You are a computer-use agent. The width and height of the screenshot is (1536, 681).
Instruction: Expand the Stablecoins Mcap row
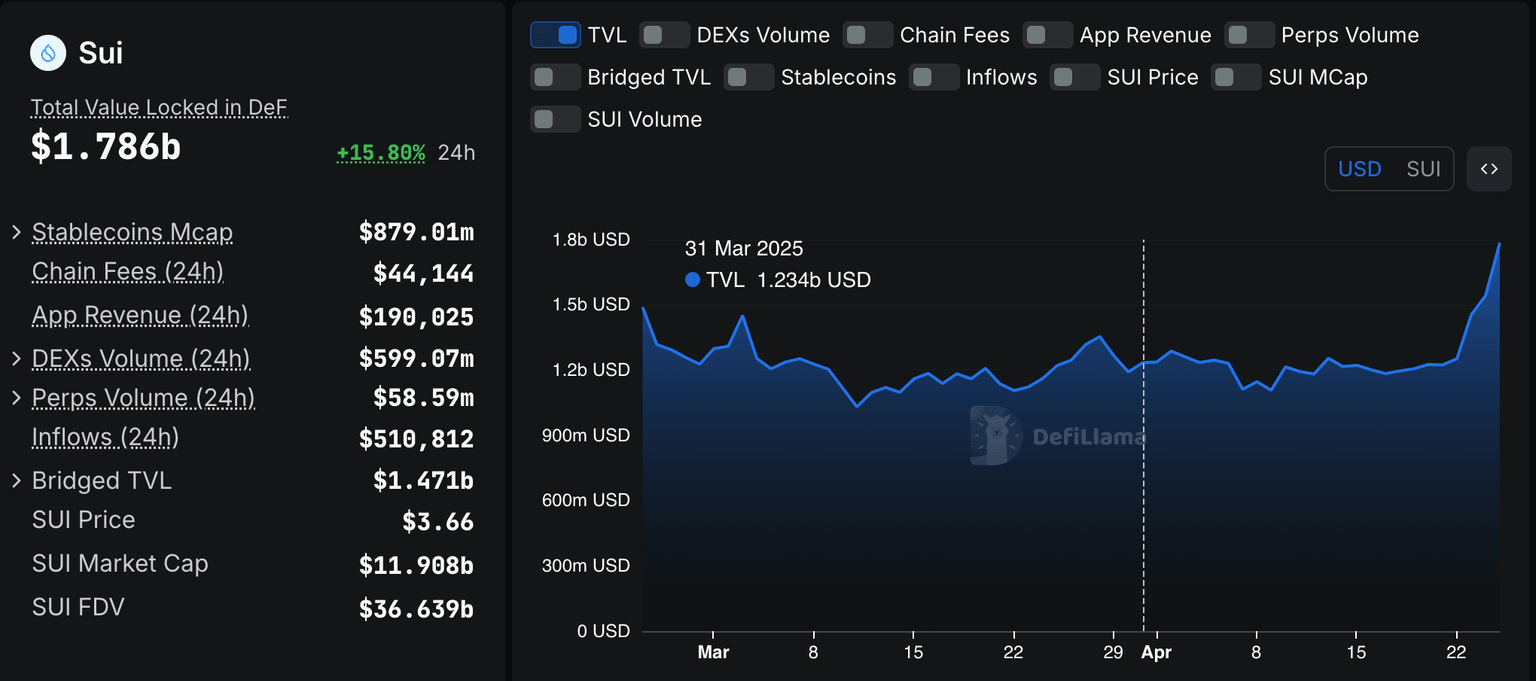[15, 232]
